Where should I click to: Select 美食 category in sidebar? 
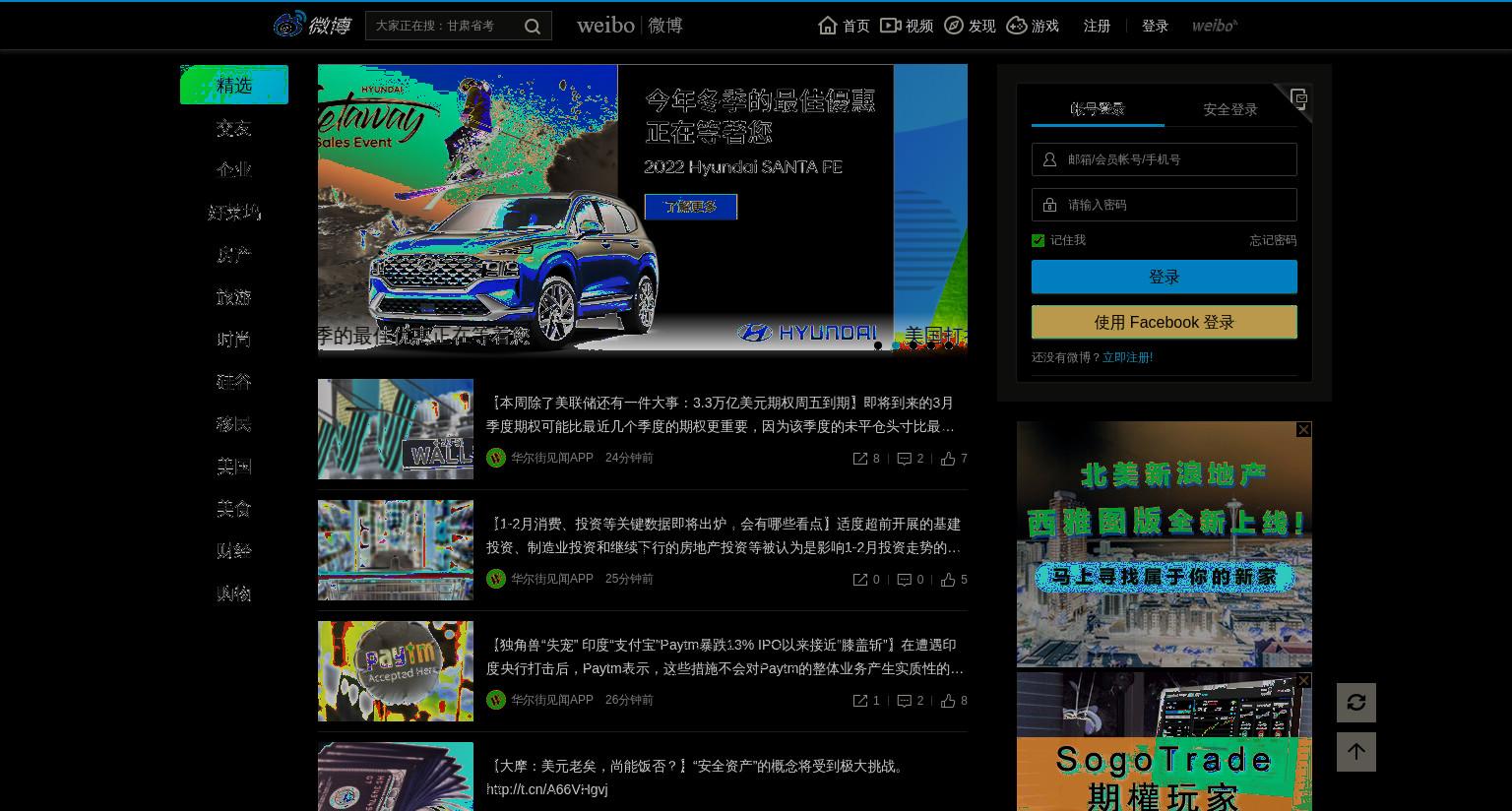pyautogui.click(x=234, y=509)
